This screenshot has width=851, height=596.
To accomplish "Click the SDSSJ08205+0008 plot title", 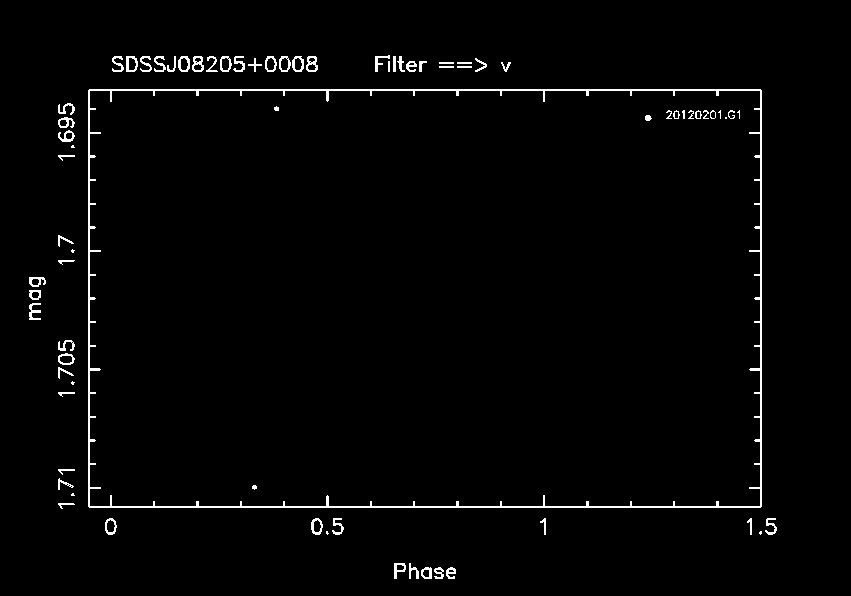I will 215,65.
